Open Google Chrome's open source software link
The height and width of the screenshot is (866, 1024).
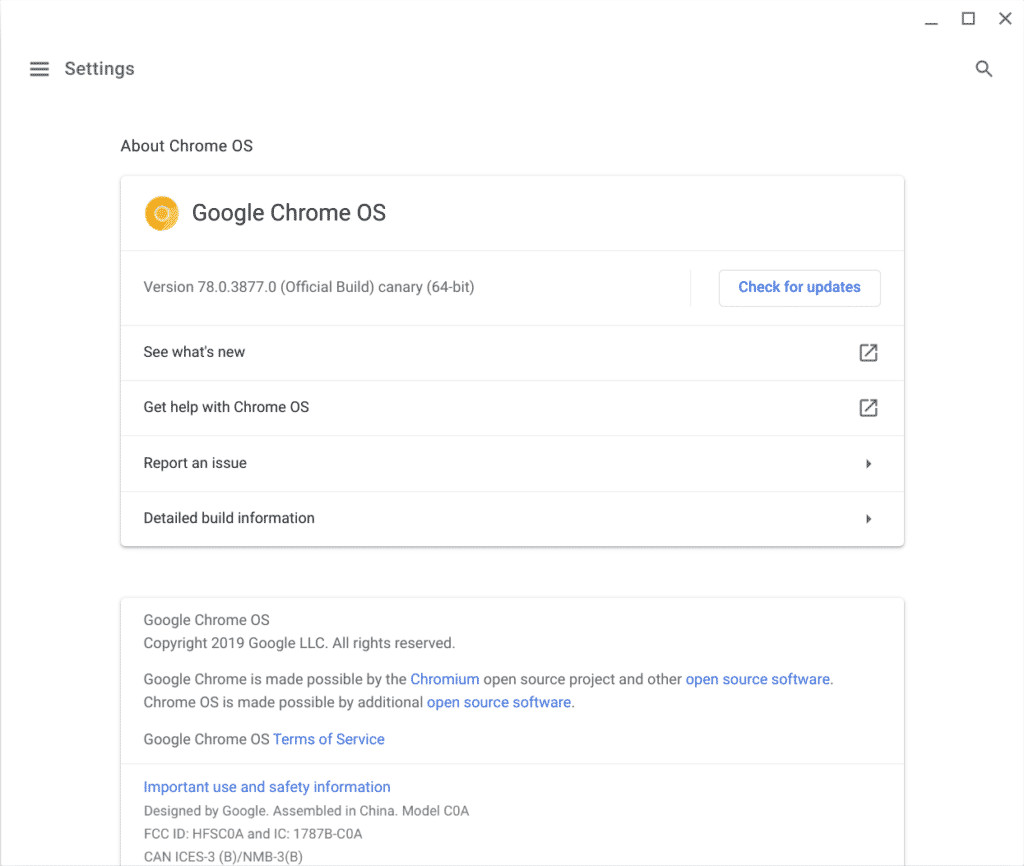pos(757,679)
